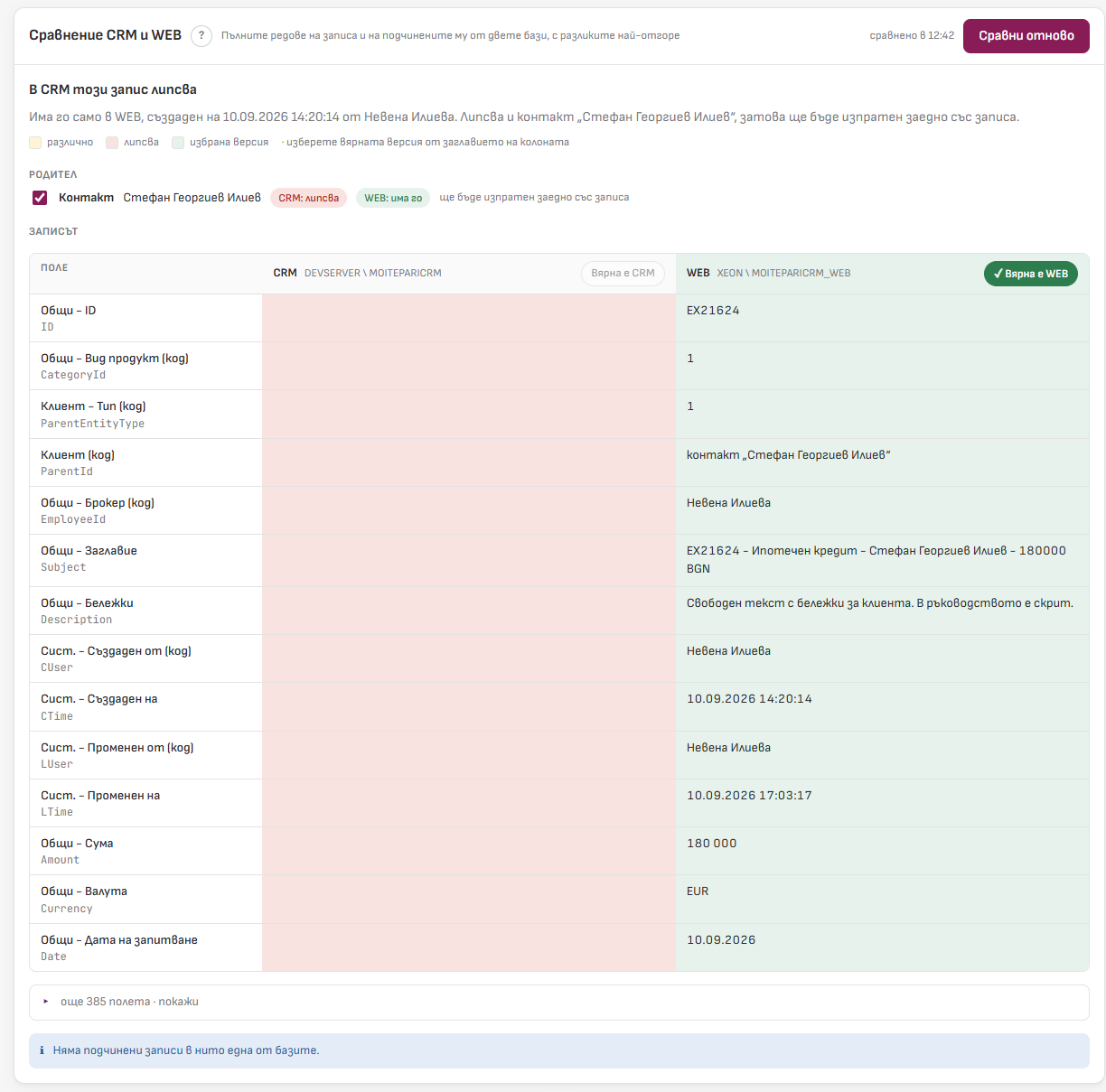Click Невена Илиева in the EmployeeId row
This screenshot has width=1106, height=1092.
click(x=728, y=503)
